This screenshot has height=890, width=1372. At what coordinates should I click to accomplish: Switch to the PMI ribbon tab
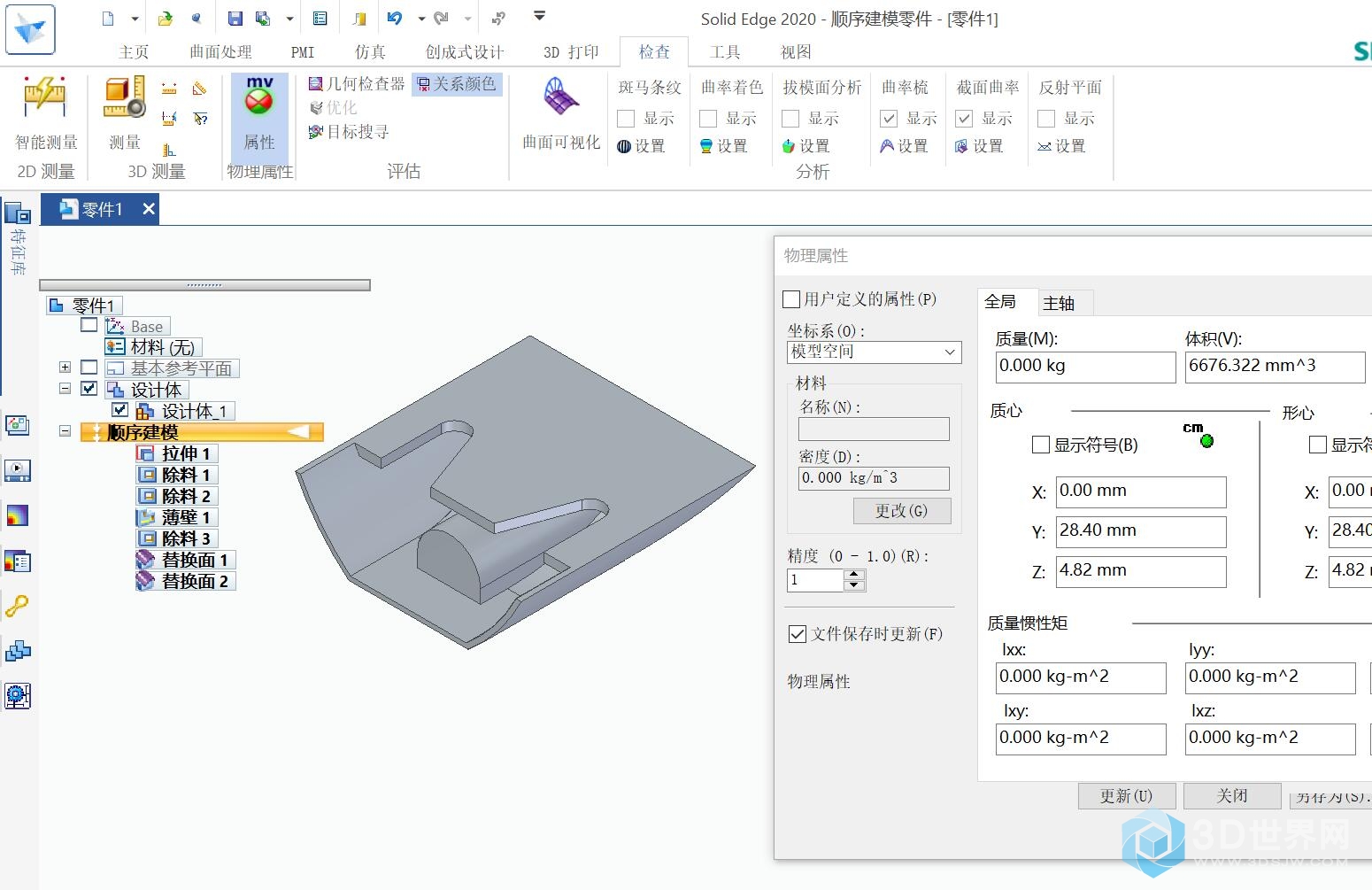(303, 52)
